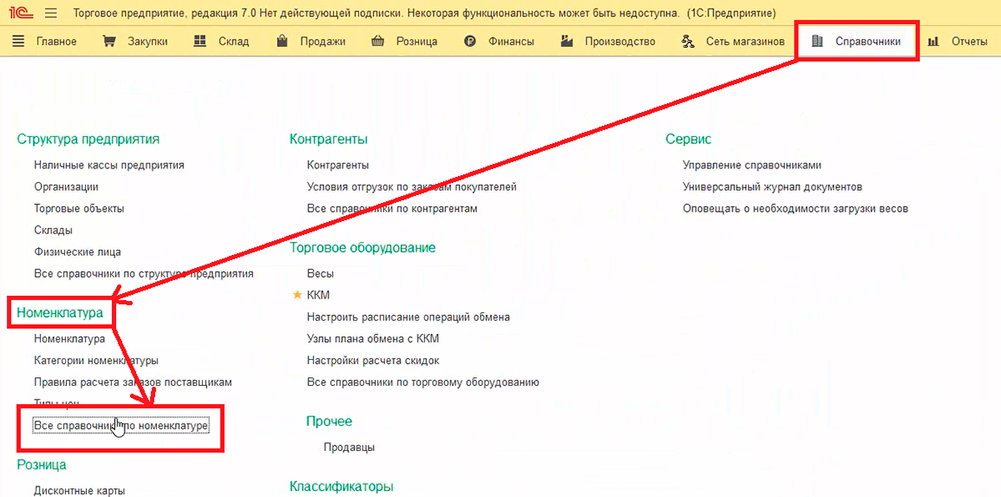This screenshot has width=1001, height=497.
Task: Click the 1C logo icon in title bar
Action: click(21, 13)
